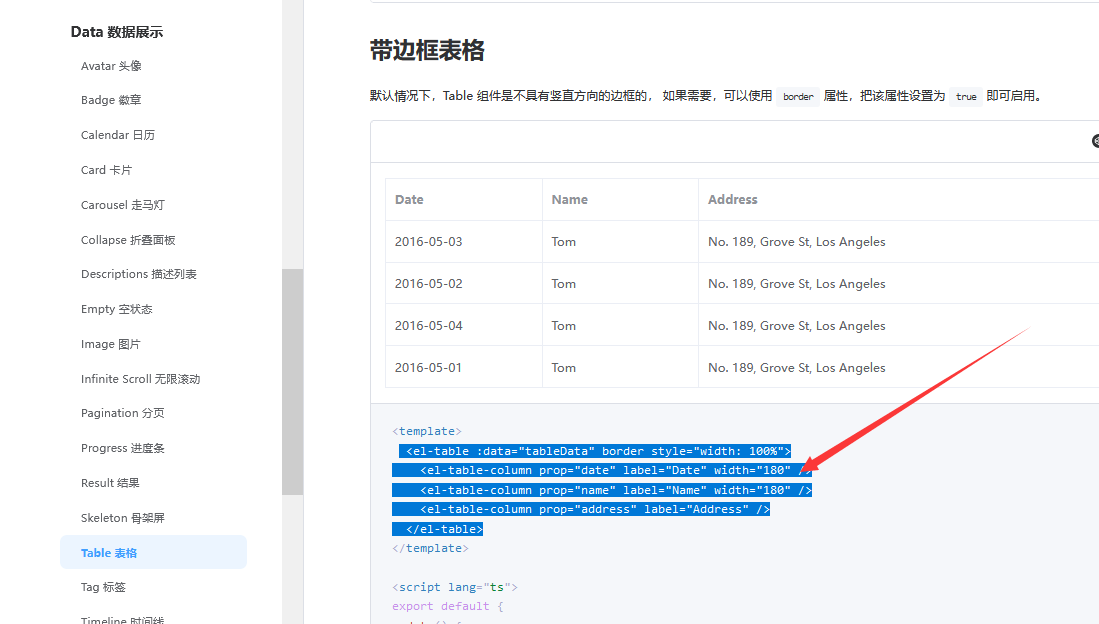This screenshot has height=624, width=1099.
Task: Click address cell in 2016-05-04 row
Action: point(899,326)
